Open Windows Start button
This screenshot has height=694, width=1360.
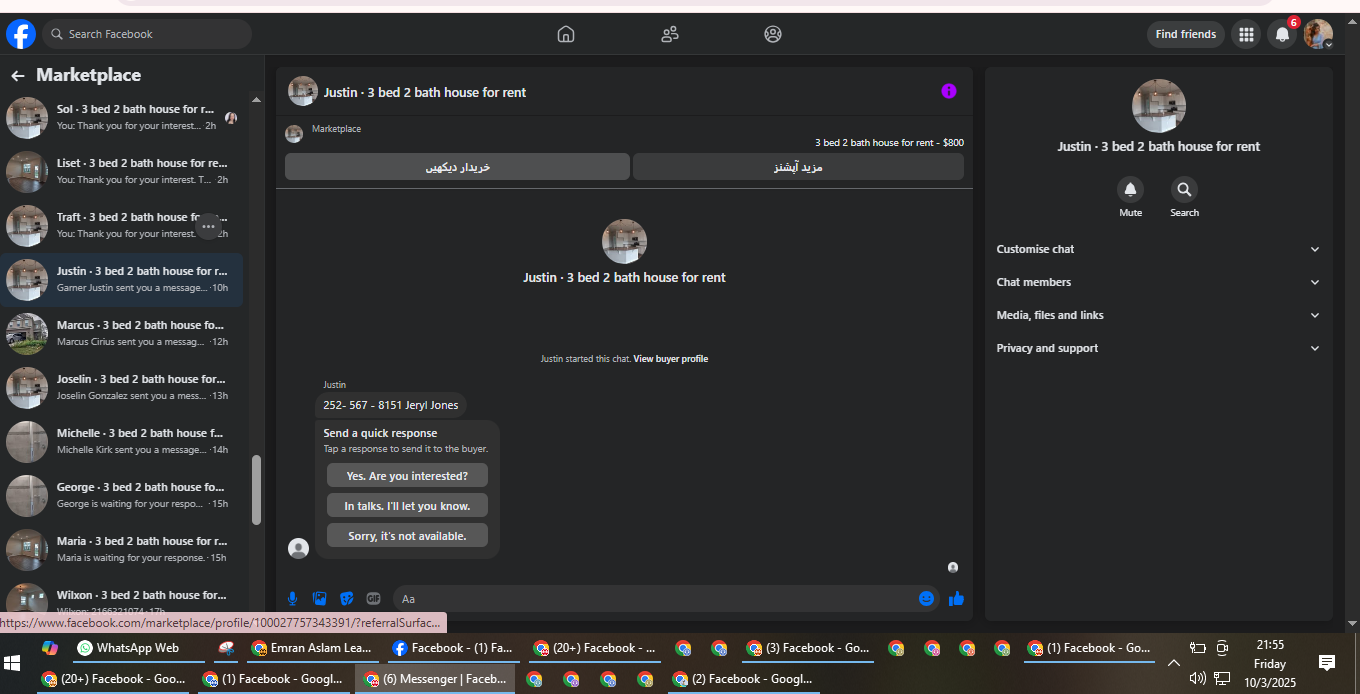[12, 663]
